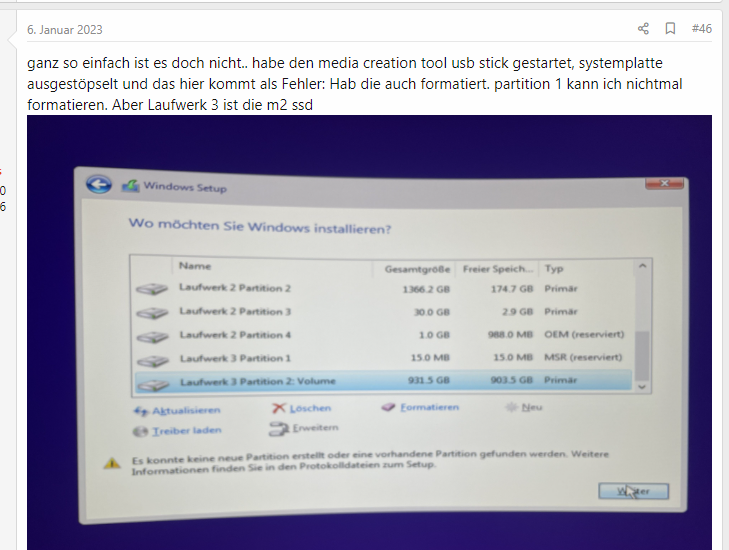
Task: Click the MSR (reserviert) type cell
Action: click(583, 357)
